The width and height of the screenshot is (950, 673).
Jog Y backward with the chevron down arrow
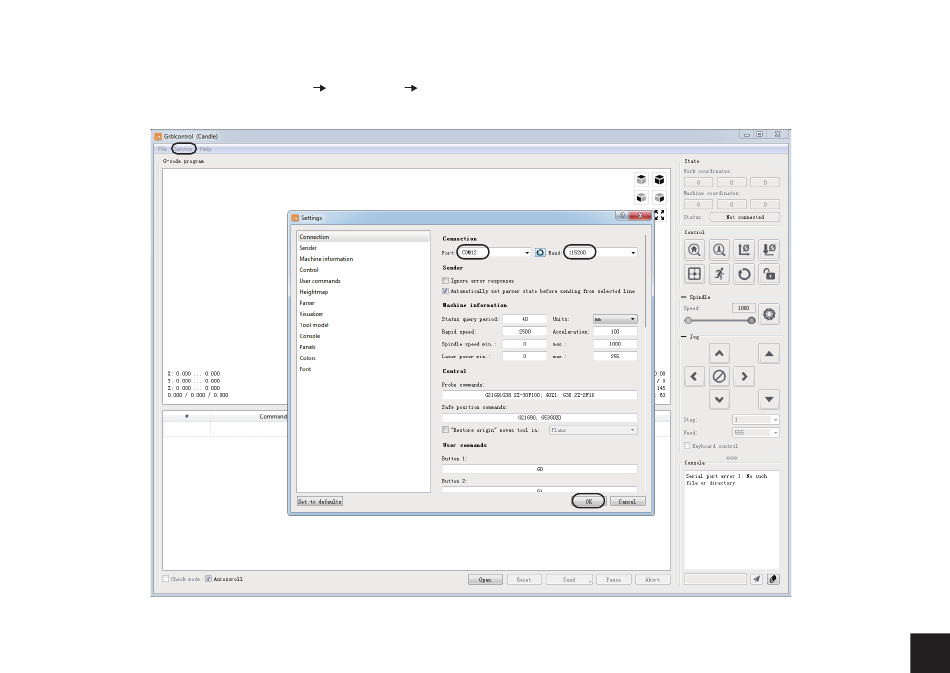click(x=719, y=399)
